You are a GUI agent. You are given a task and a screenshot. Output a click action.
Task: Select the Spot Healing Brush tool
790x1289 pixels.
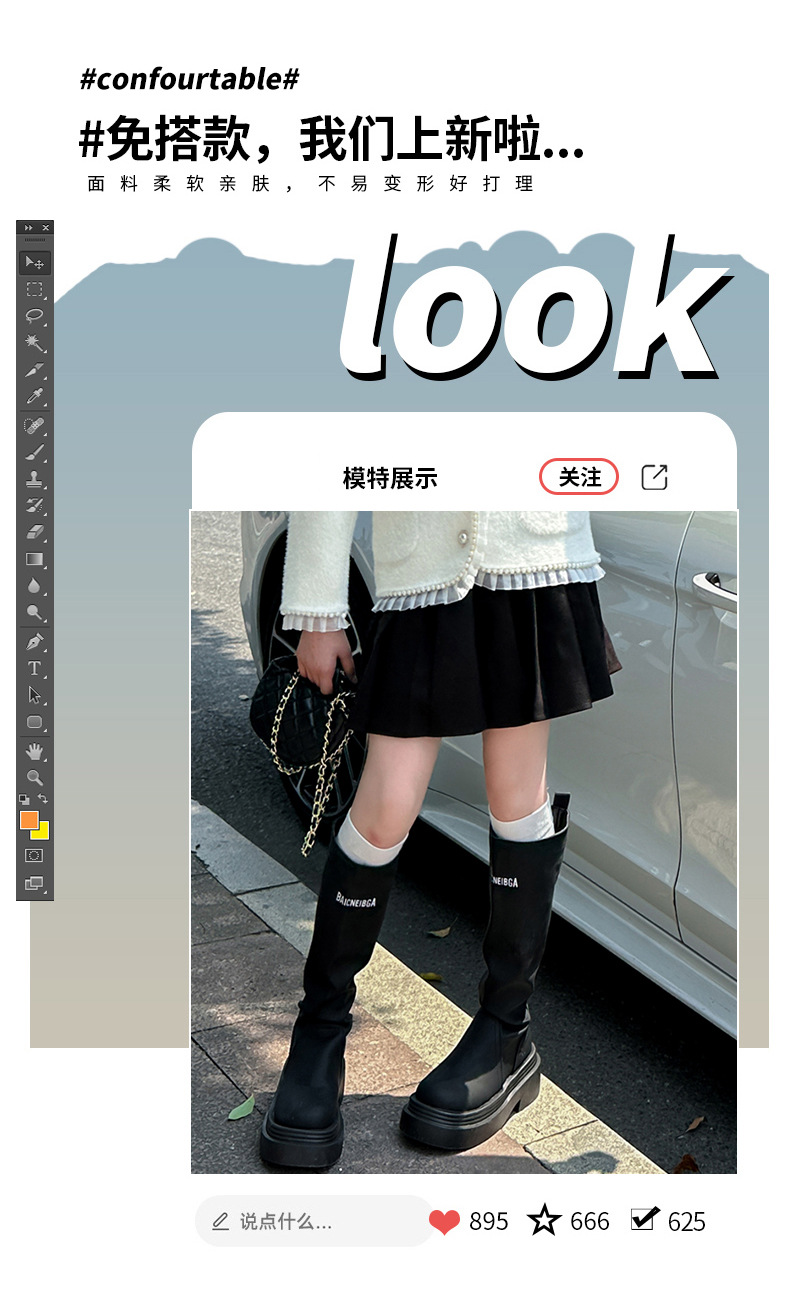click(35, 426)
